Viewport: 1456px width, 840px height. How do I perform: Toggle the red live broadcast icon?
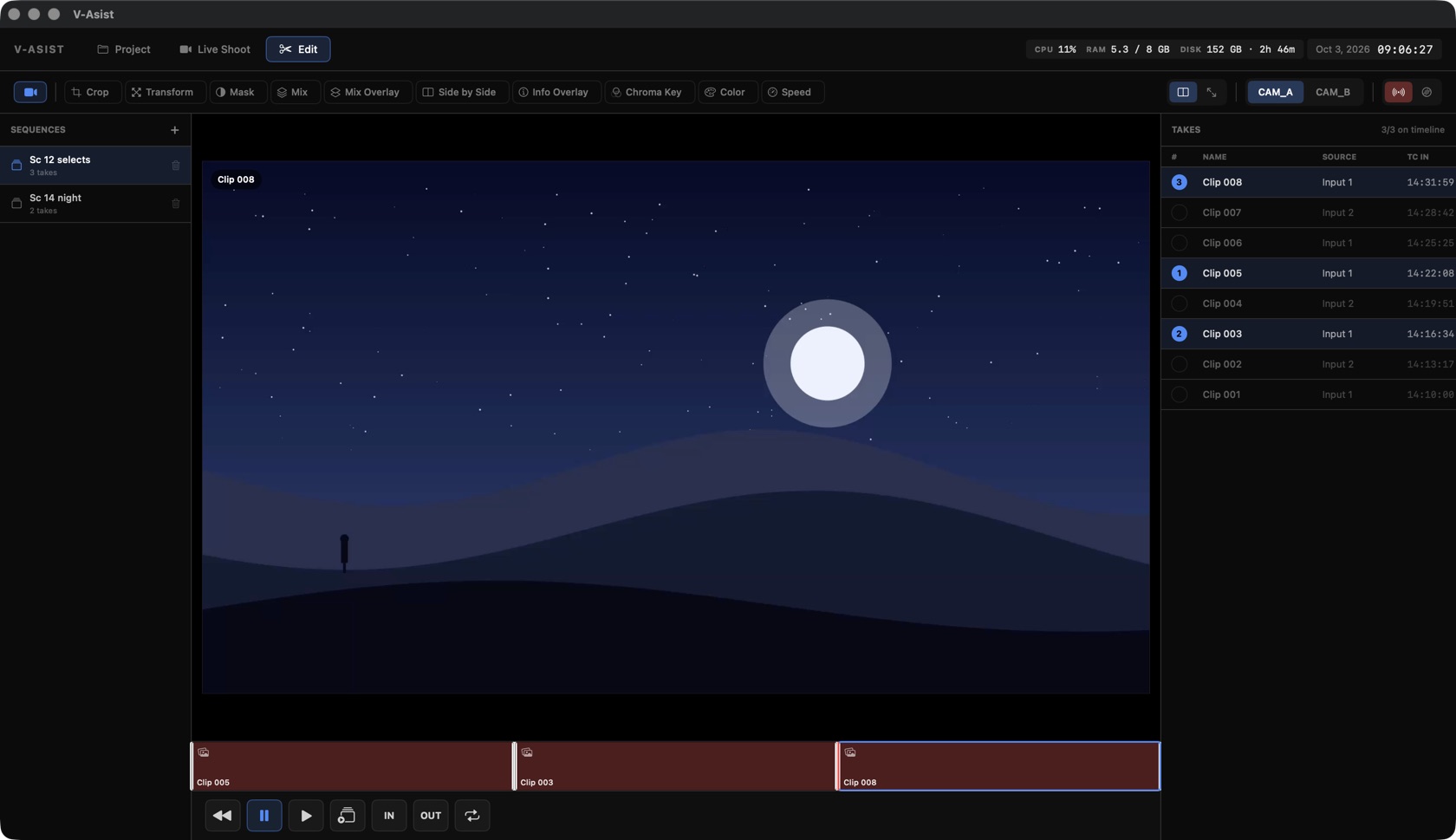coord(1399,92)
